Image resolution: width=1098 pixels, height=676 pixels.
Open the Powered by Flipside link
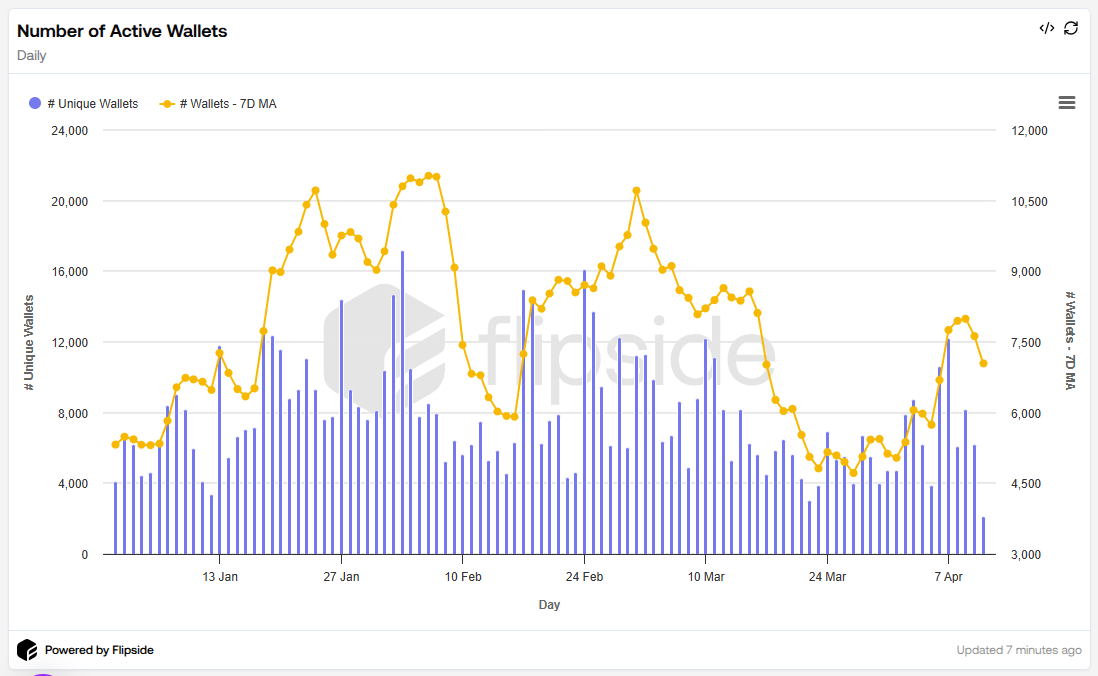[x=99, y=650]
